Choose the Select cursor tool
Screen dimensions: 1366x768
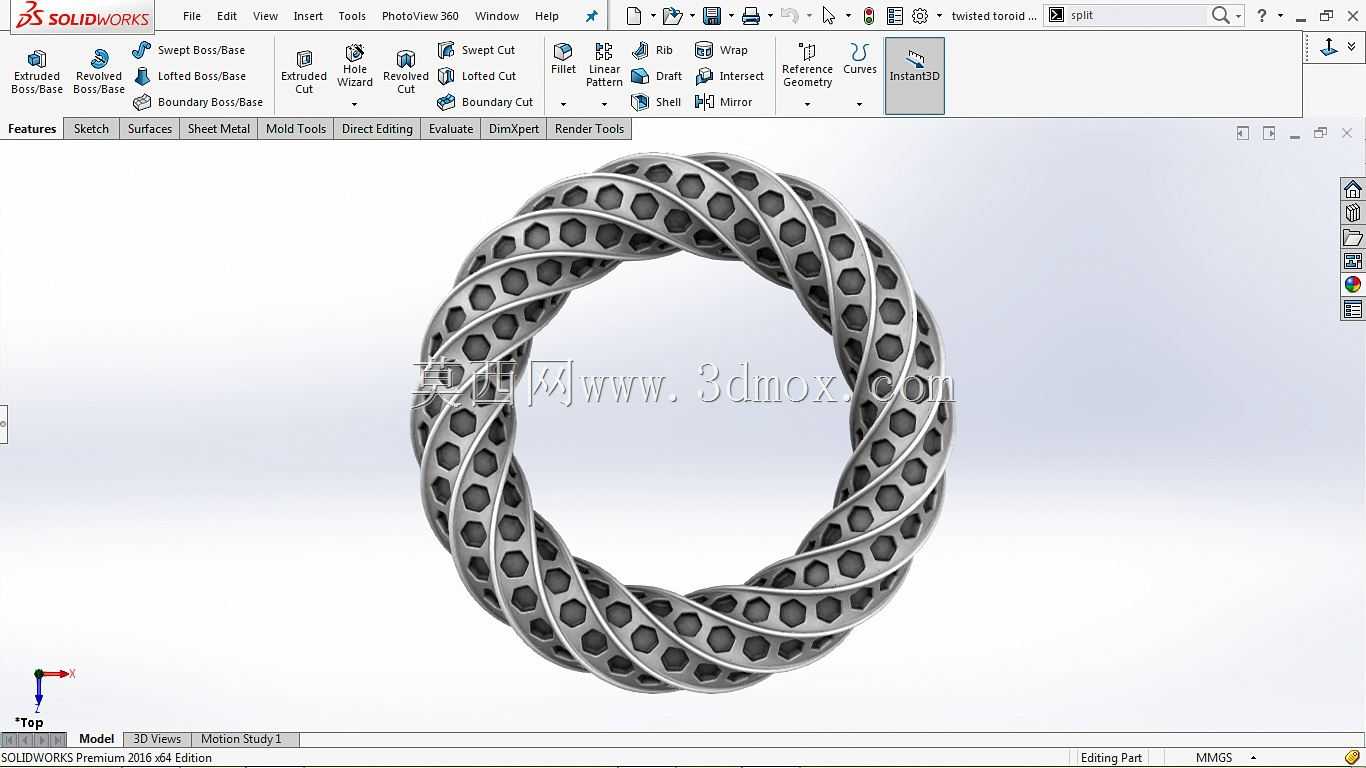(x=829, y=15)
